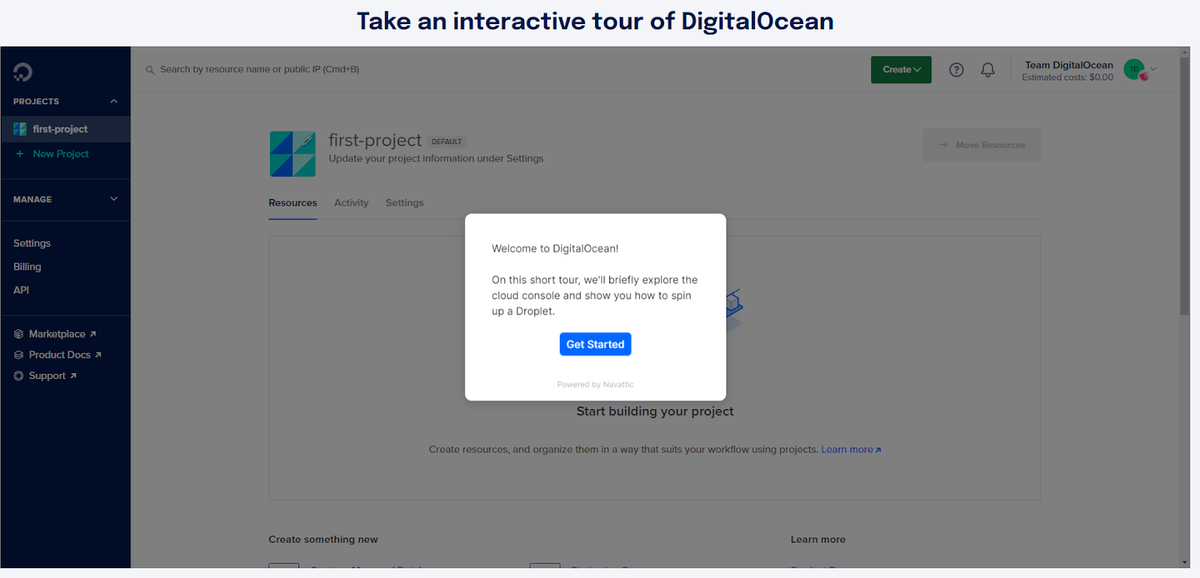The image size is (1200, 578).
Task: Switch to the Resources tab
Action: click(293, 203)
